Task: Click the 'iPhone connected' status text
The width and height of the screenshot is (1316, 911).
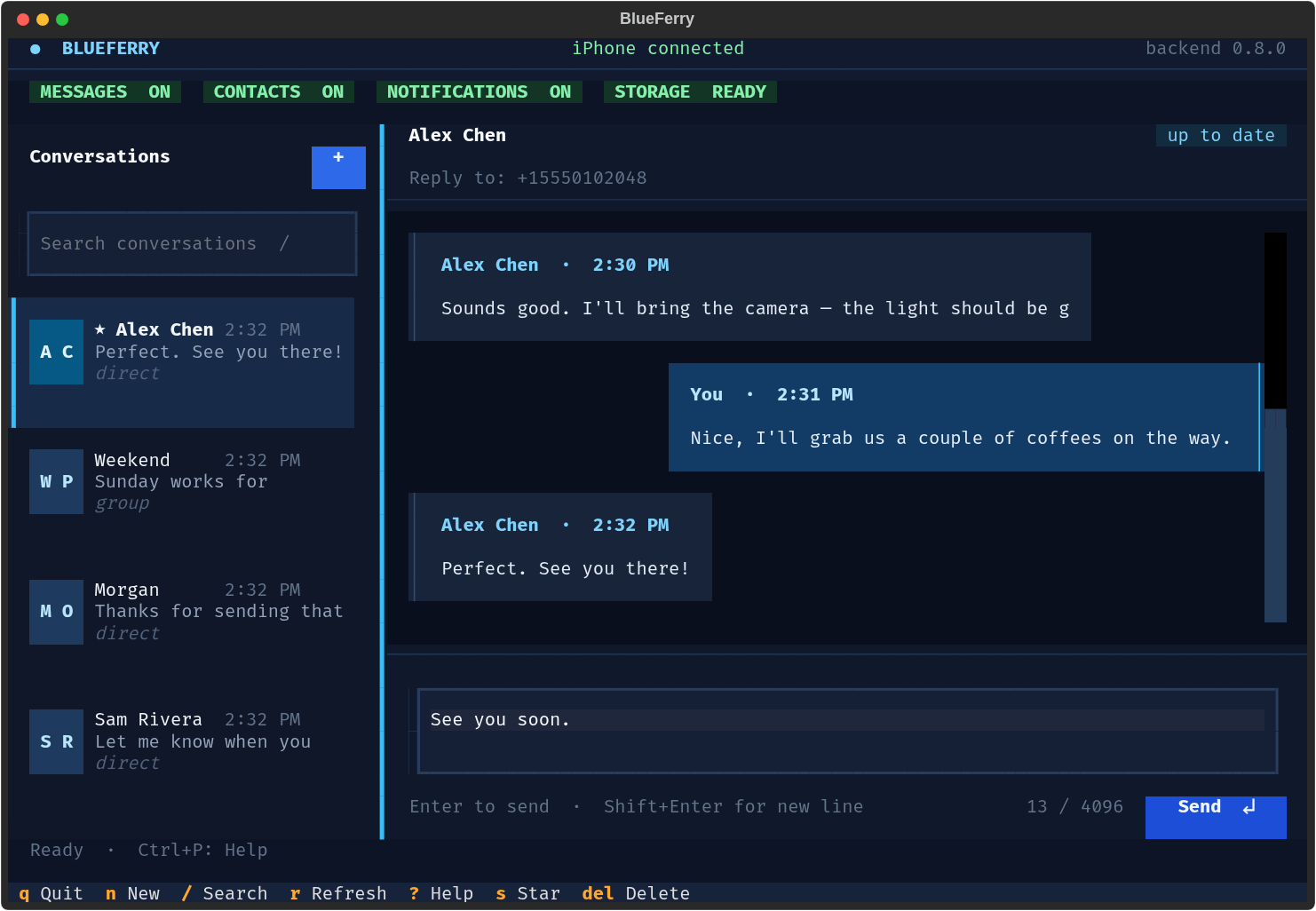Action: pos(658,49)
